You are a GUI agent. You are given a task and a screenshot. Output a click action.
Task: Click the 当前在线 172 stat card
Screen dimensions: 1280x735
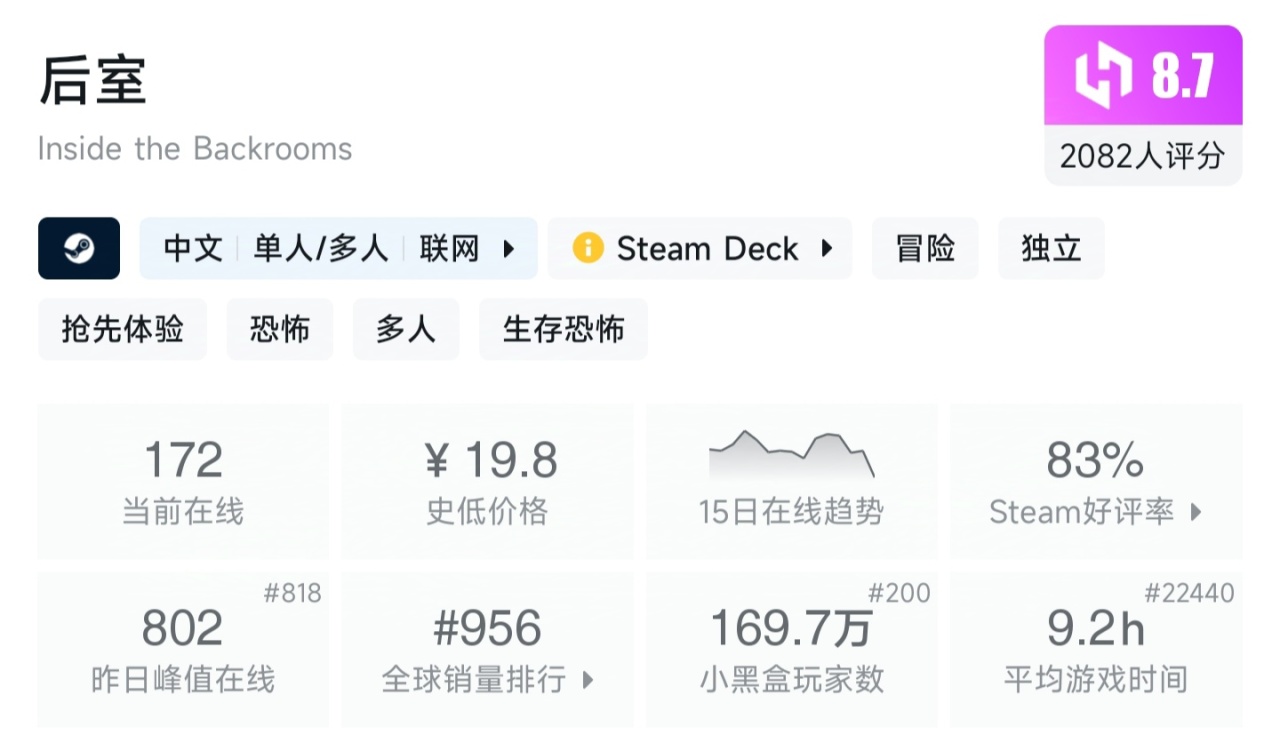183,481
